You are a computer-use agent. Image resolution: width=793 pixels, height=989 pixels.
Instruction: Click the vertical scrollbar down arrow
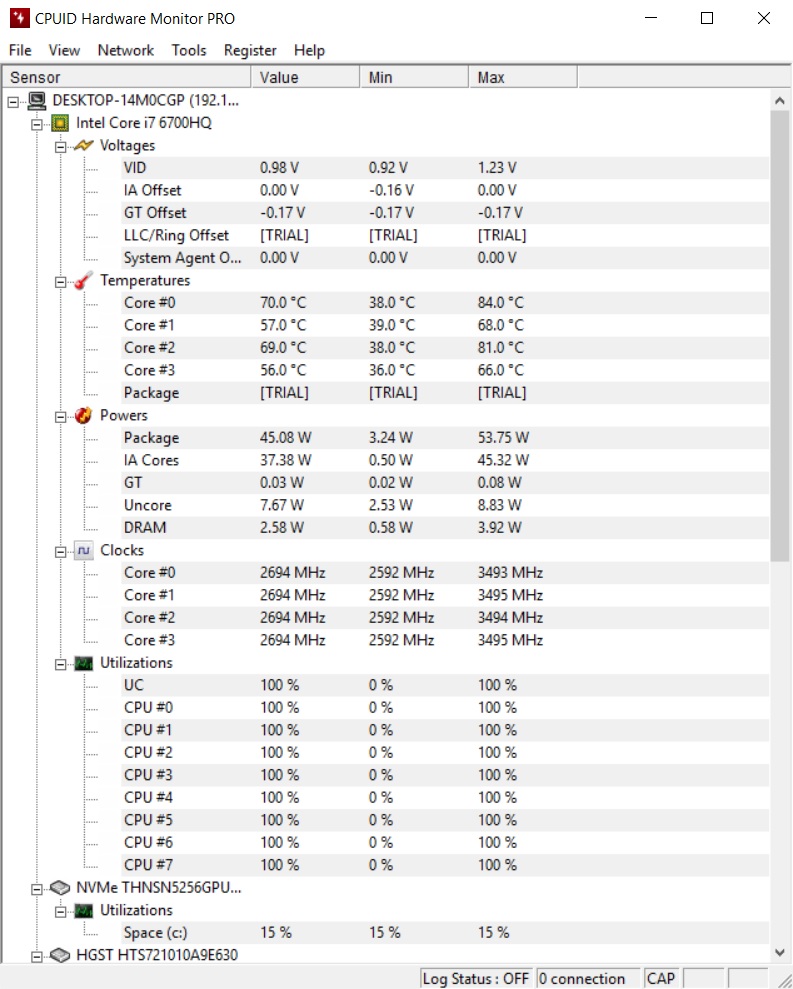[780, 952]
